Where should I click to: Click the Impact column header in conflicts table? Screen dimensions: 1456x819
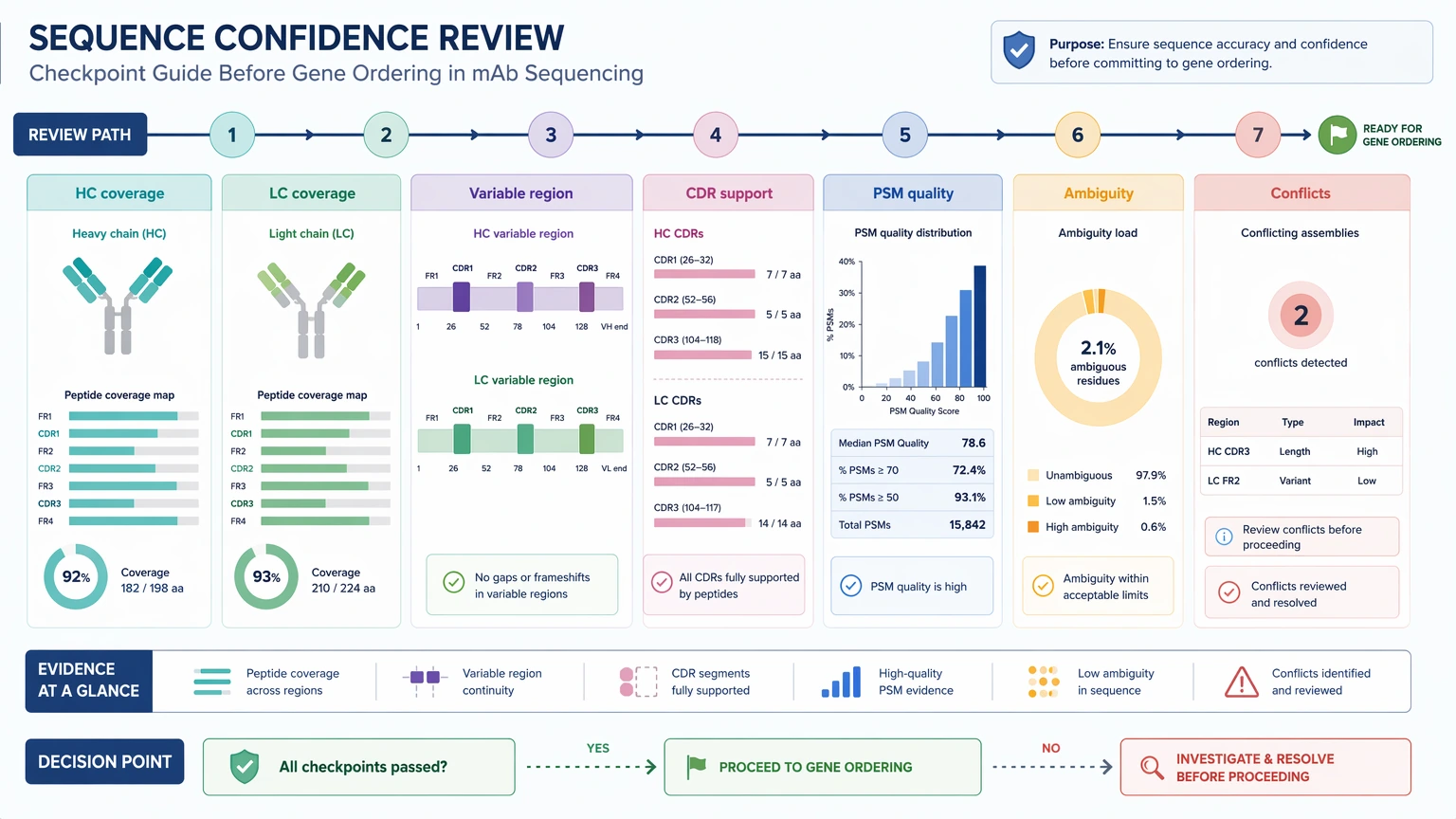(1369, 422)
